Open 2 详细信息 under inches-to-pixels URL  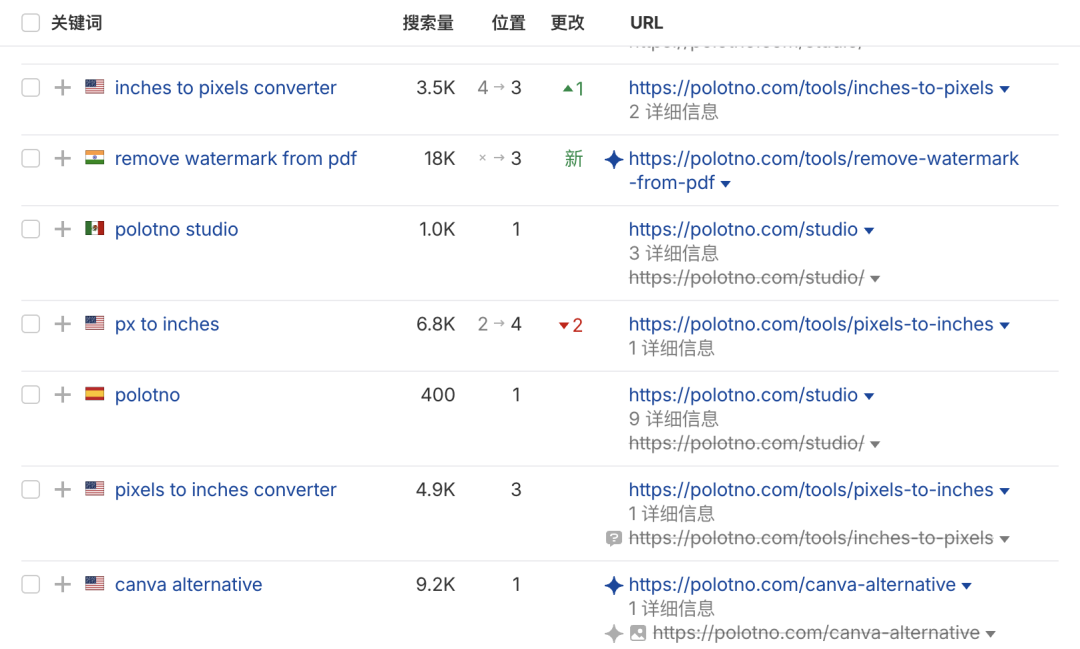coord(674,112)
